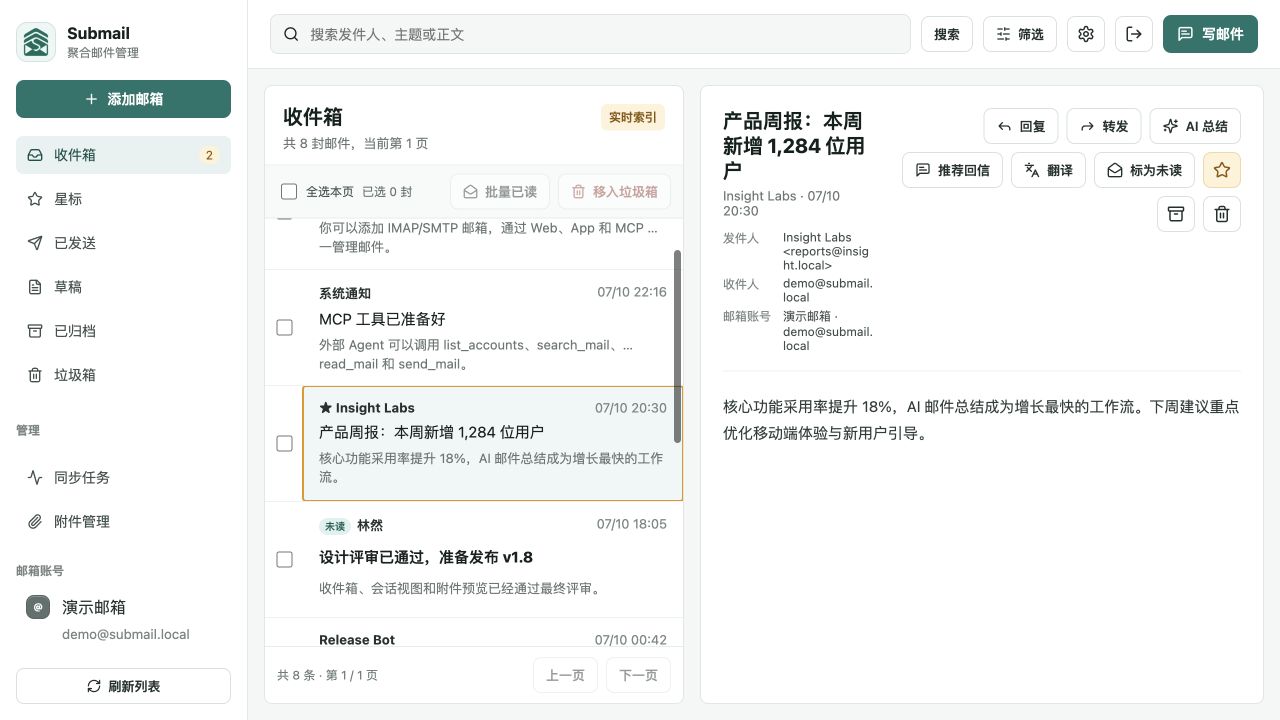Screen dimensions: 1280x720
Task: Click the demo@submail.local sidebar address
Action: click(x=126, y=634)
